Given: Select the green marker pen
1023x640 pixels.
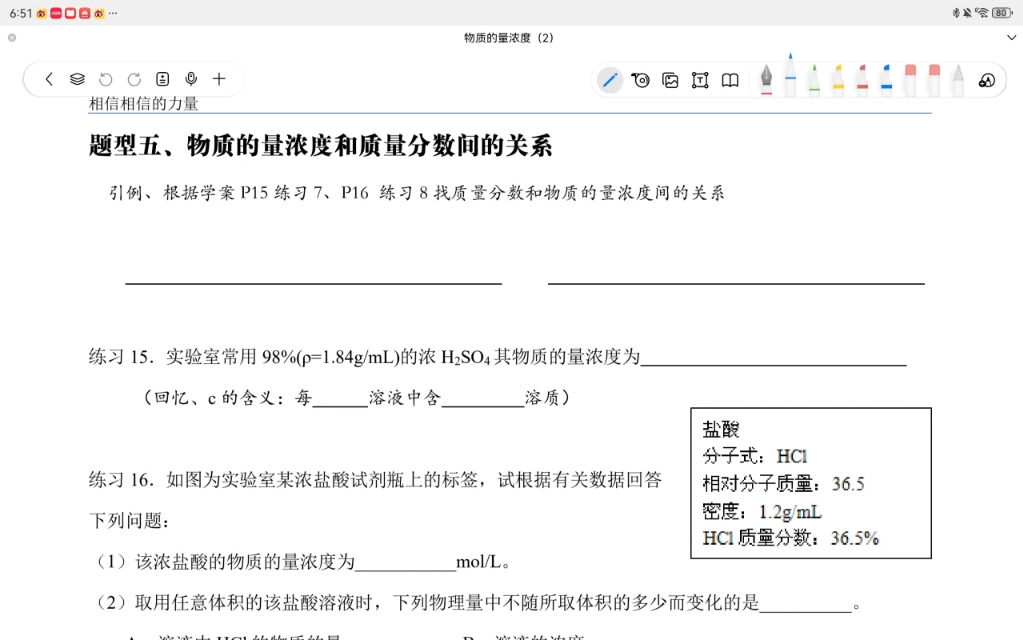Looking at the screenshot, I should coord(813,79).
